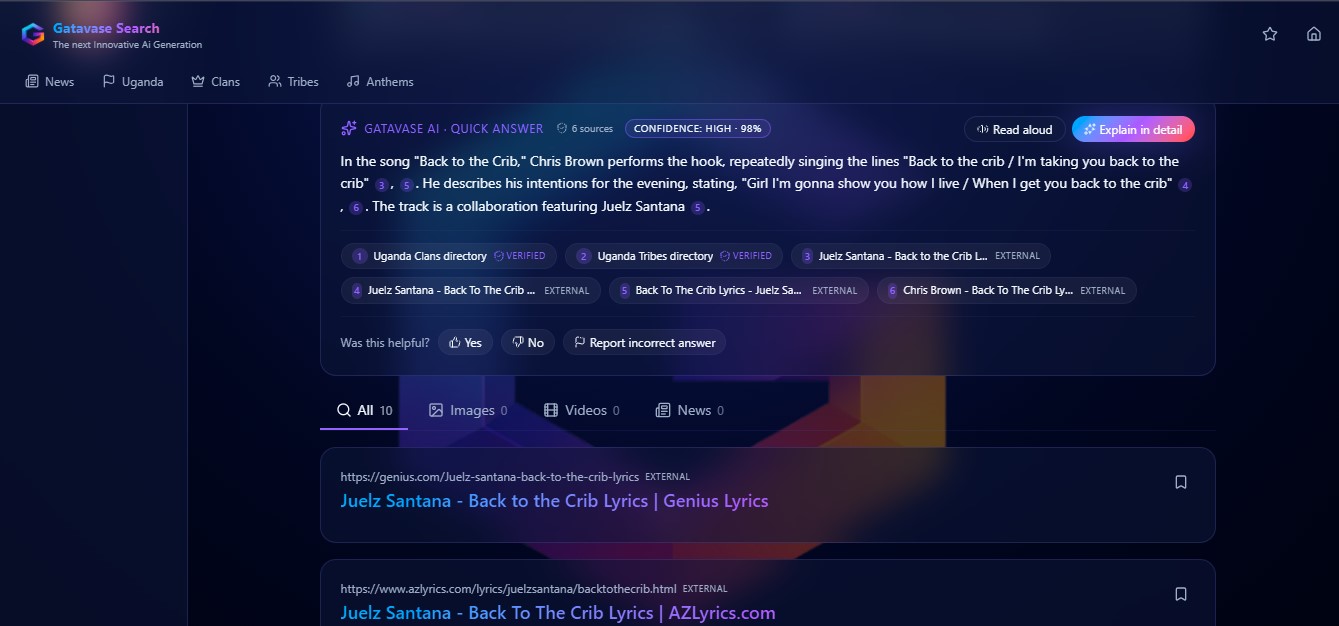Viewport: 1339px width, 626px height.
Task: Click the Read aloud button
Action: (x=1014, y=129)
